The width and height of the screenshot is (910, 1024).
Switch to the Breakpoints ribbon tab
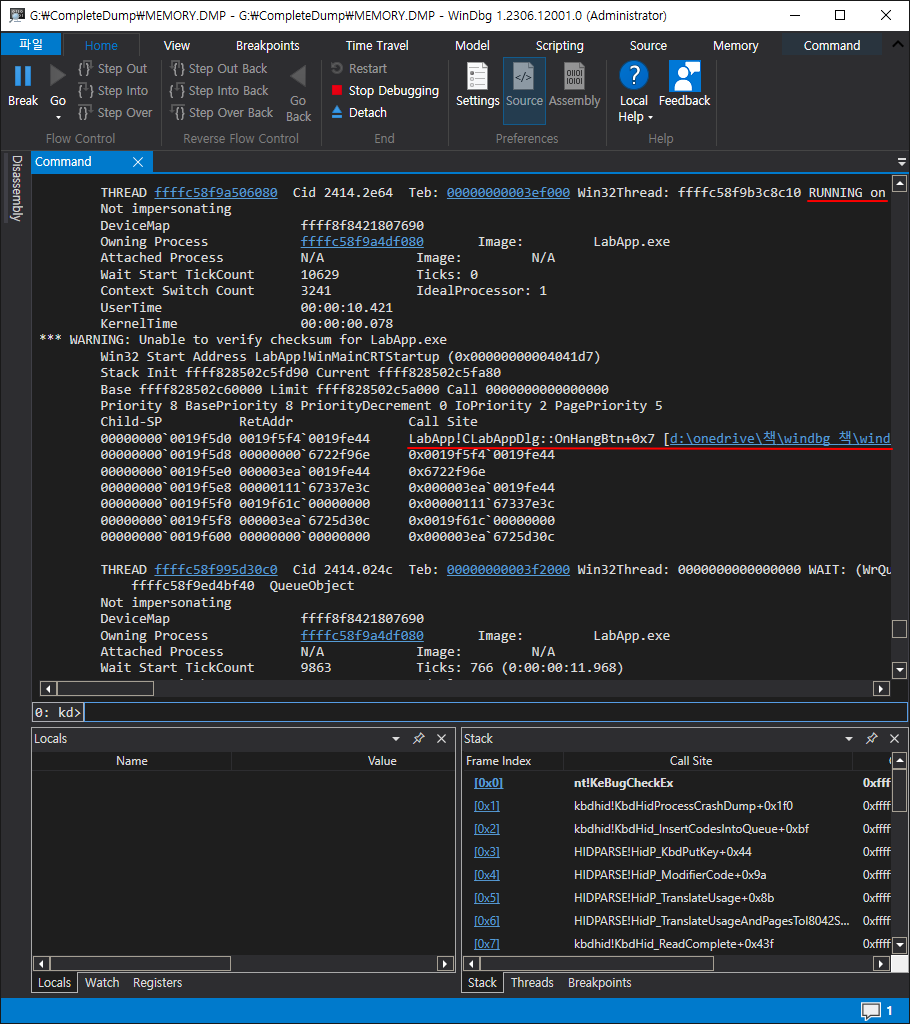tap(267, 46)
